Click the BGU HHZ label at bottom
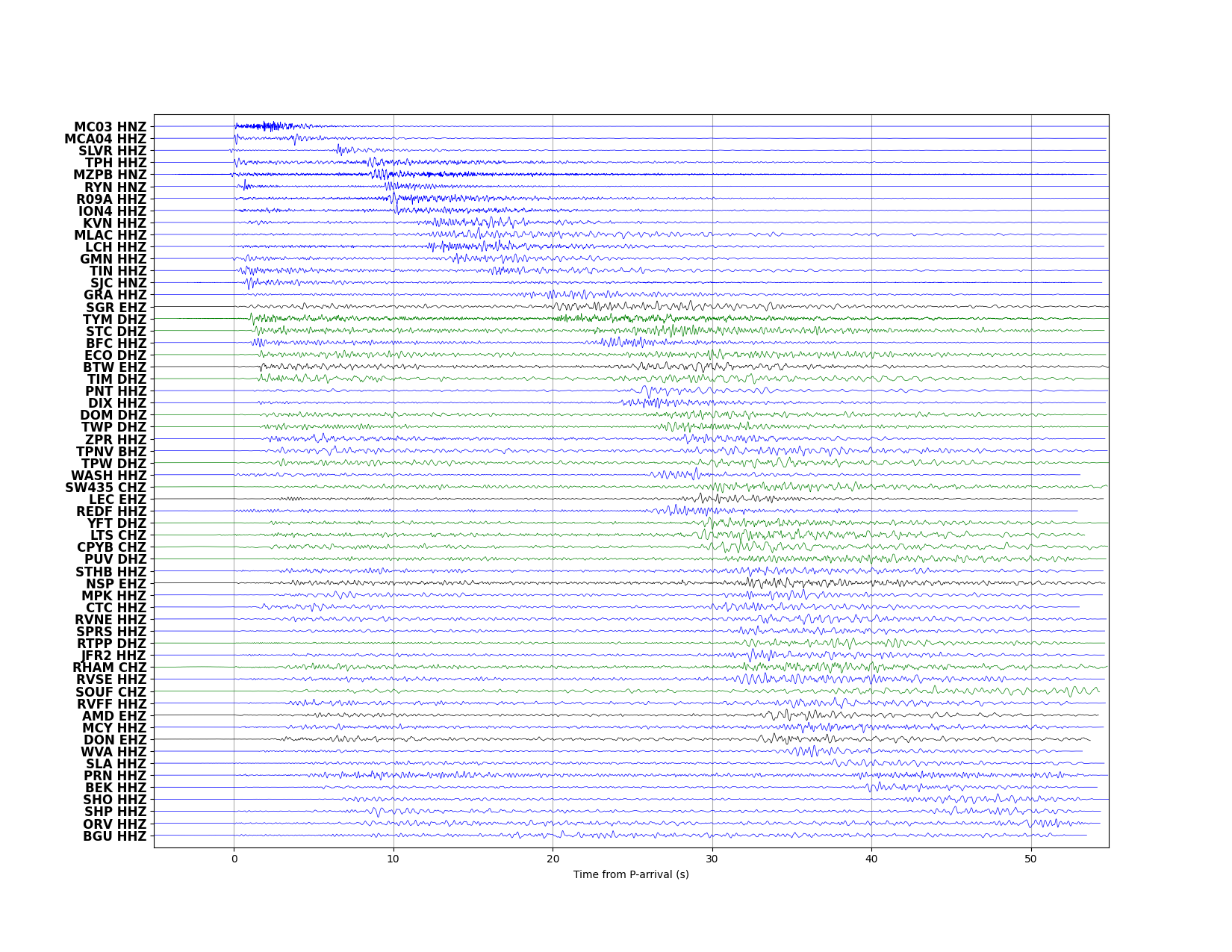This screenshot has width=1232, height=952. (115, 836)
